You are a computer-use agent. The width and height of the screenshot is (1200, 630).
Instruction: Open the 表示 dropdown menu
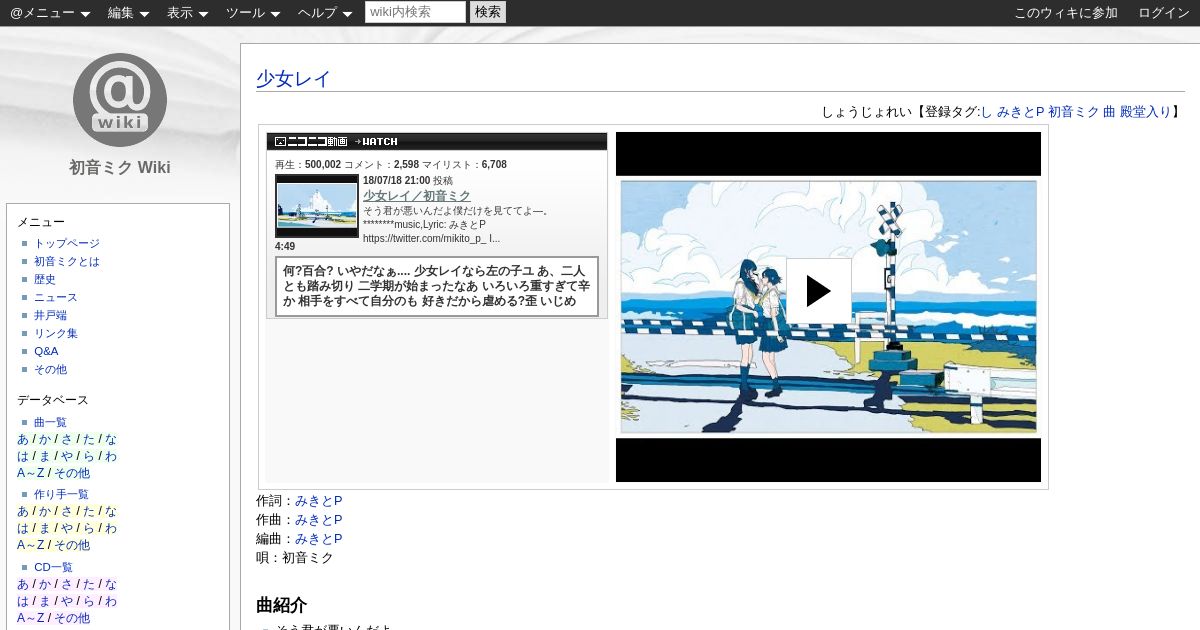click(x=187, y=13)
